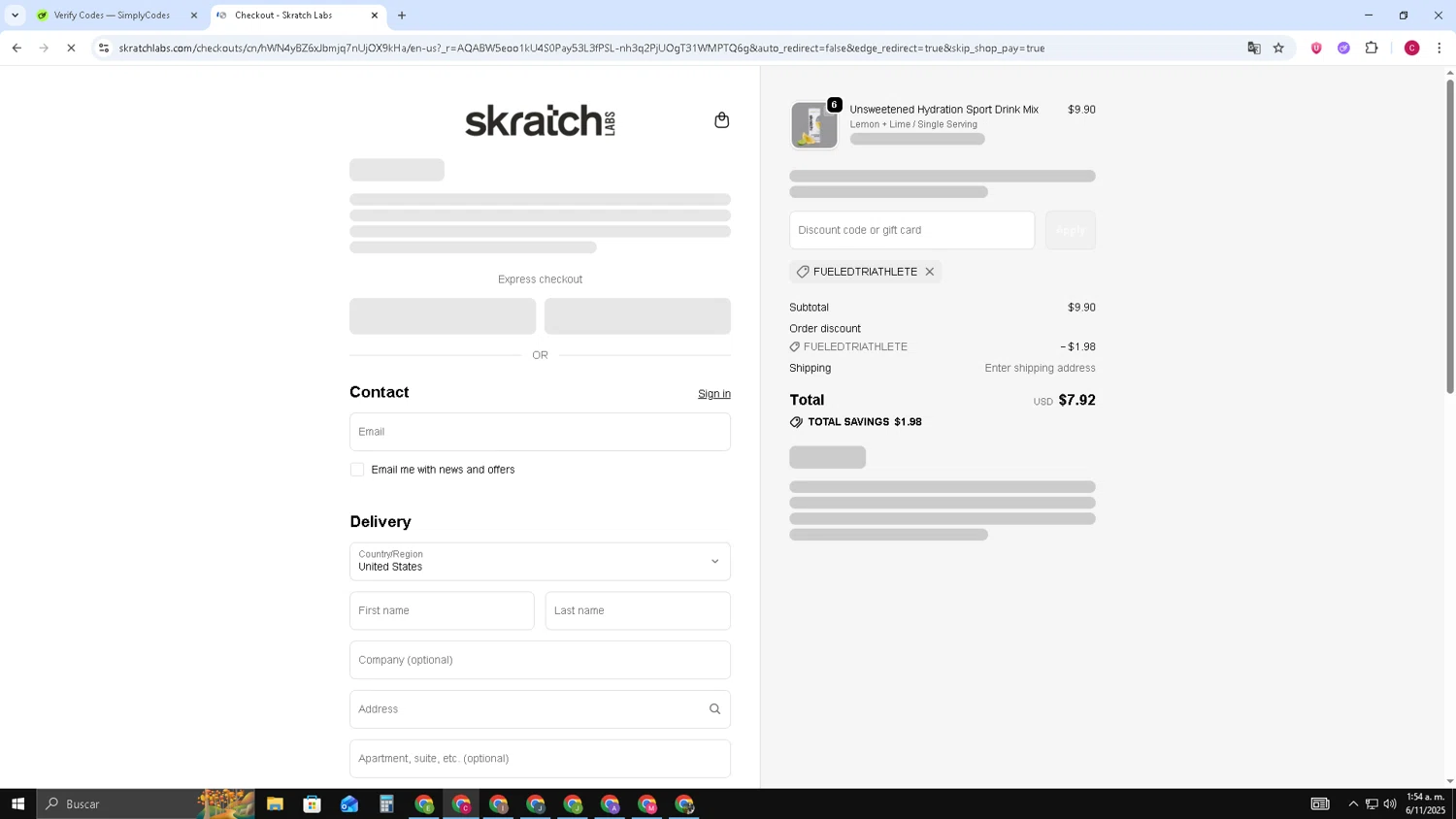
Task: Click the product thumbnail image
Action: click(x=814, y=125)
